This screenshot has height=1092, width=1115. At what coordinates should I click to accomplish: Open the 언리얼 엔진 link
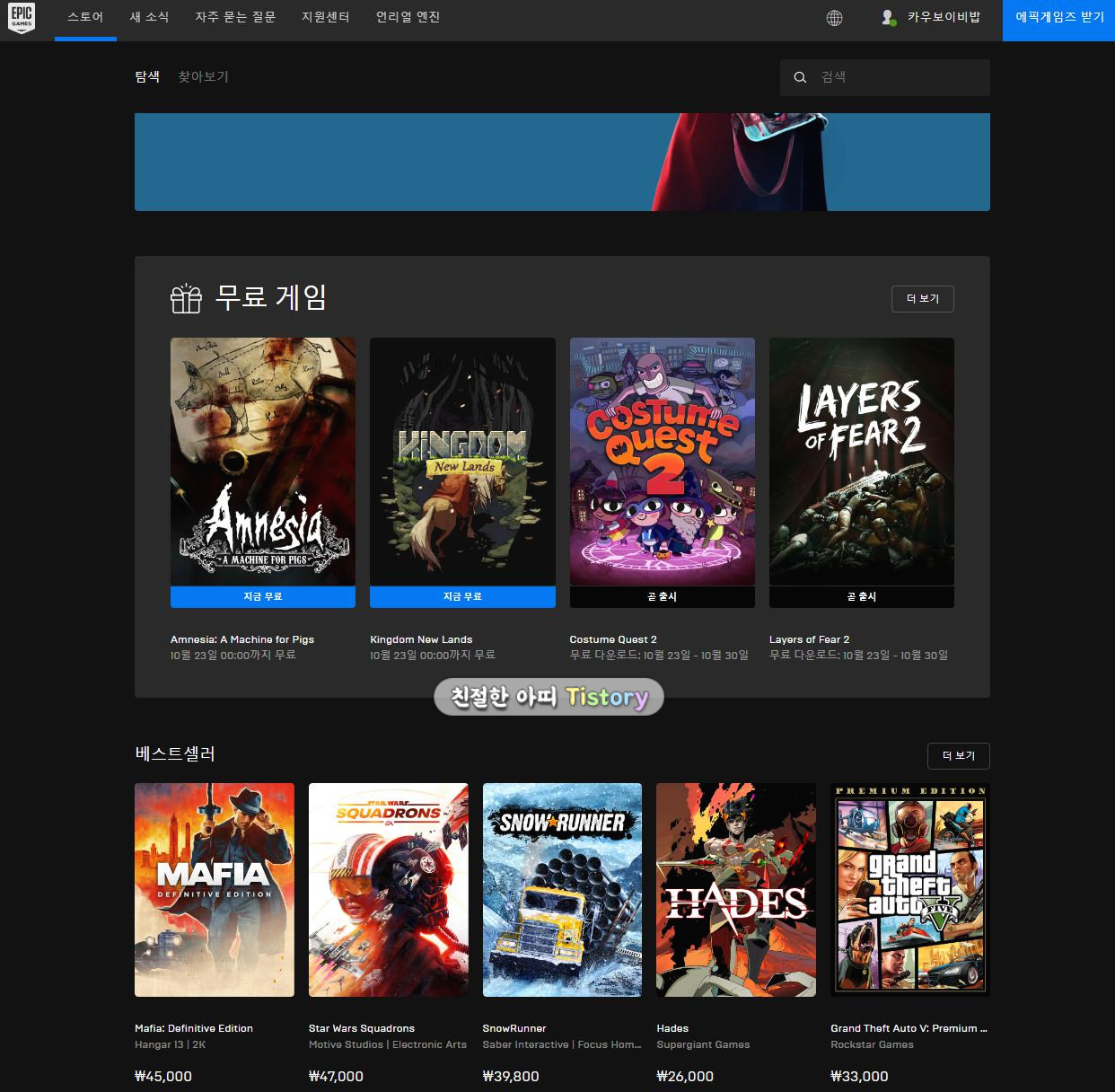(408, 17)
